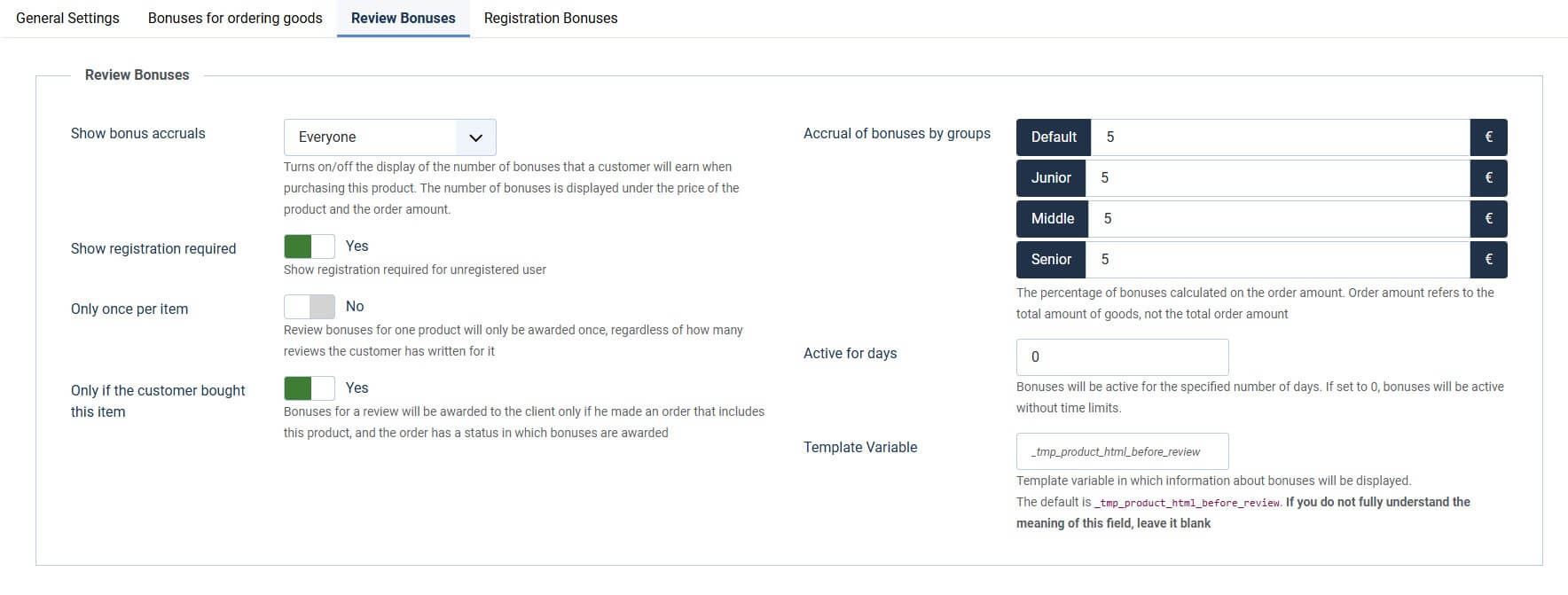
Task: Toggle Show registration required switch
Action: [x=310, y=247]
